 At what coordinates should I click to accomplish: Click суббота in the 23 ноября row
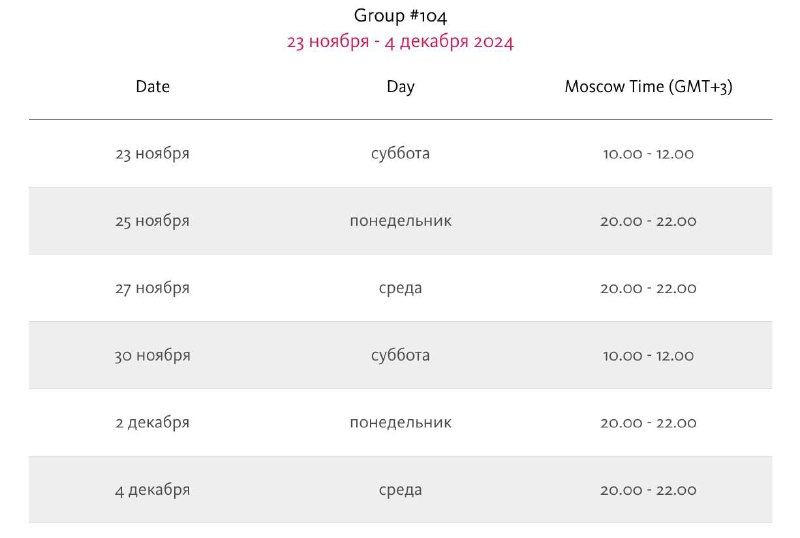click(401, 153)
